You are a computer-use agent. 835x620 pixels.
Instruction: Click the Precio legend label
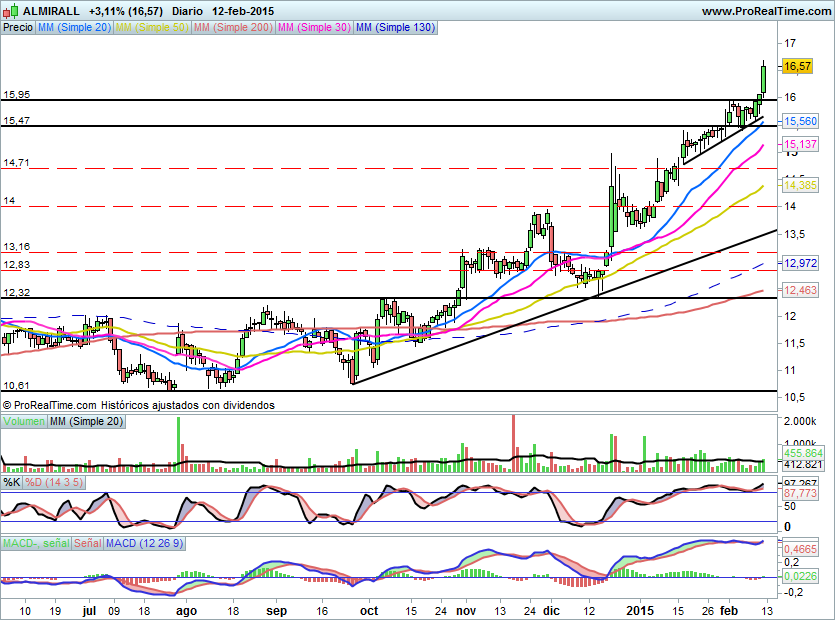17,28
